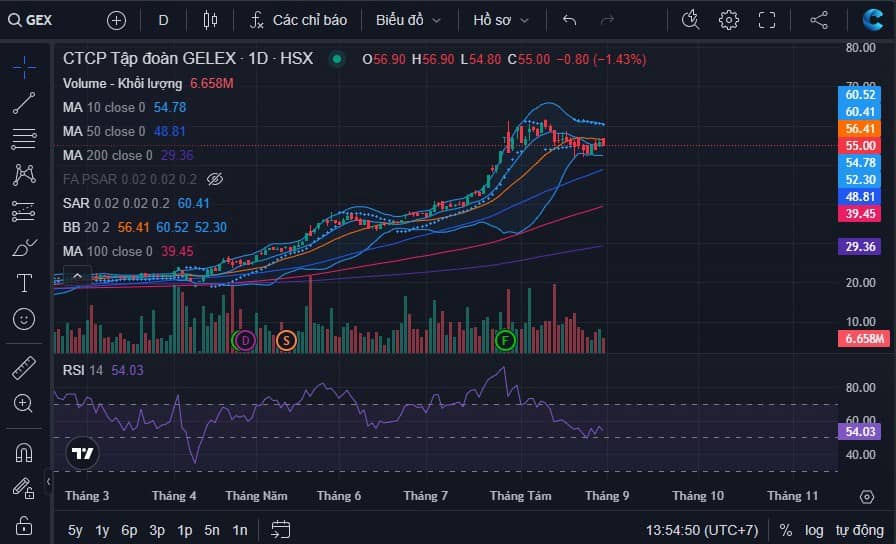The width and height of the screenshot is (896, 544).
Task: Toggle tự động auto scale
Action: point(859,530)
